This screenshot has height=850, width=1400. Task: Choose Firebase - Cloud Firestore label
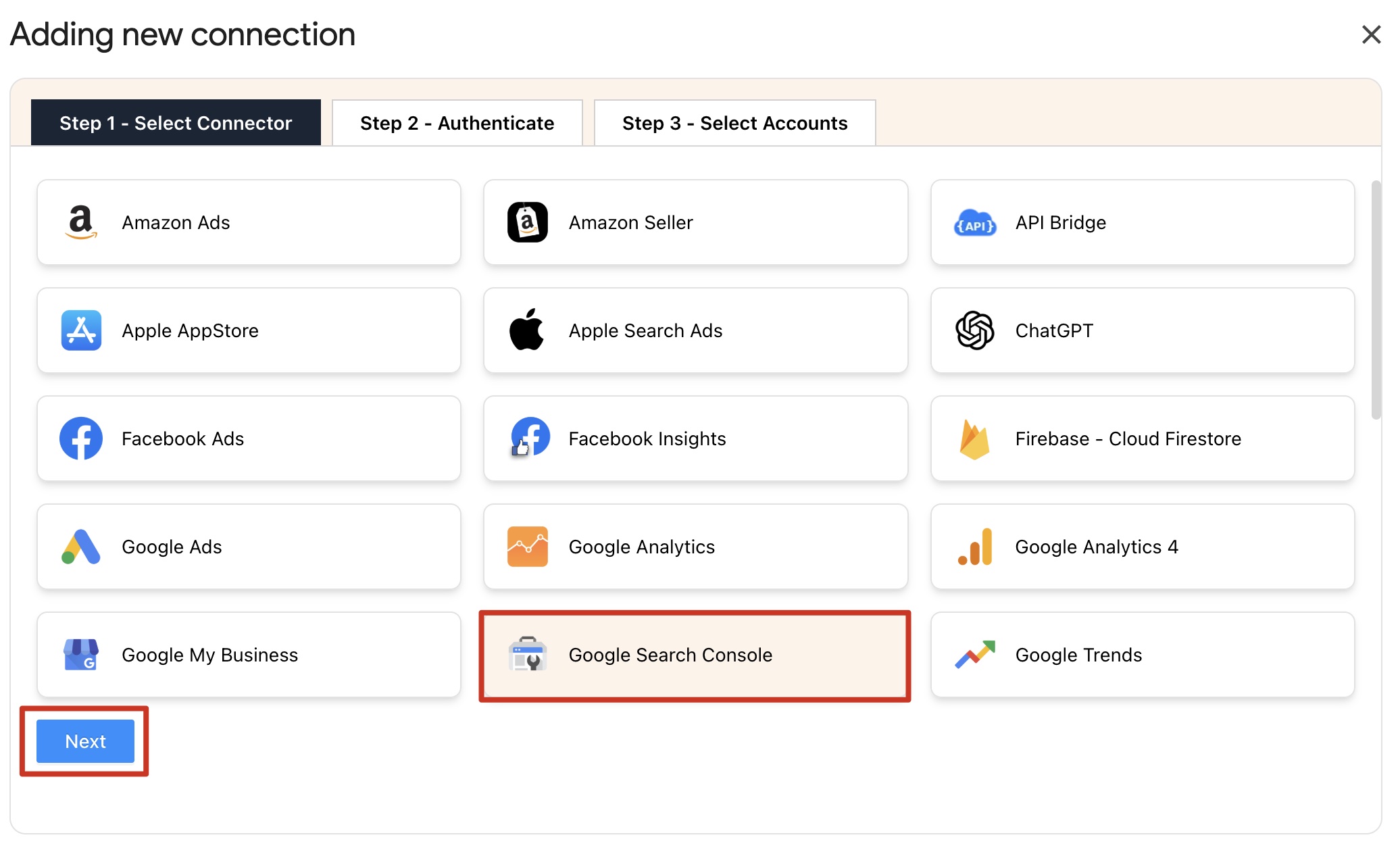tap(1128, 439)
